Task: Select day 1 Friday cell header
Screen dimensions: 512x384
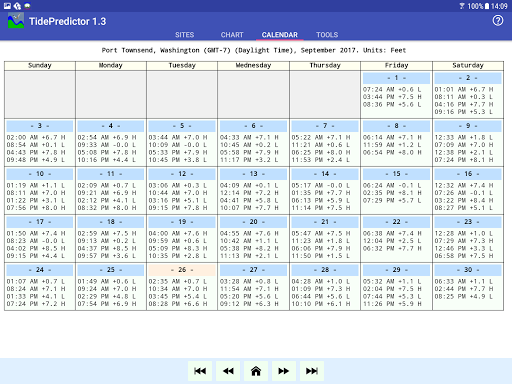Action: tap(396, 78)
